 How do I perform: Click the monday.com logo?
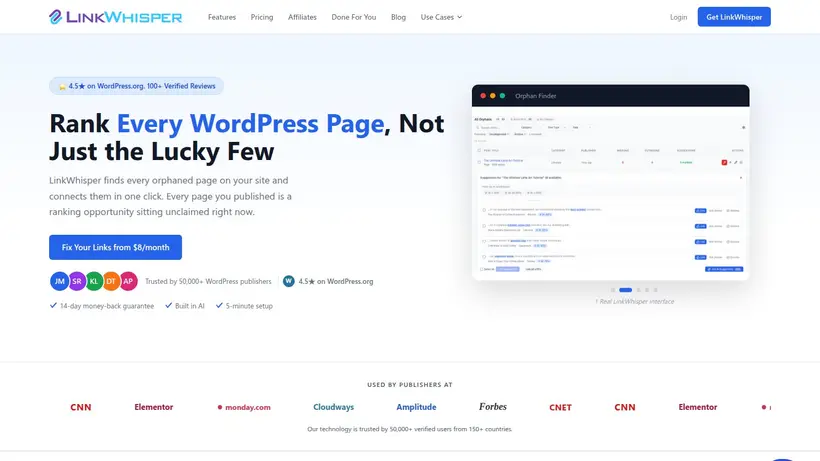(244, 407)
